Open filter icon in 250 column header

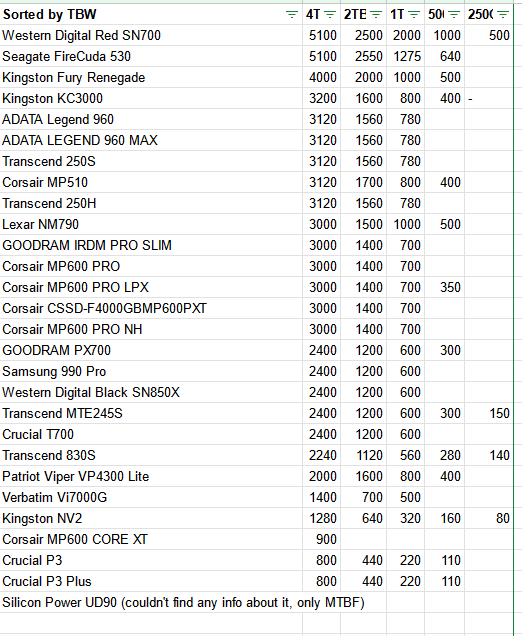click(x=503, y=15)
